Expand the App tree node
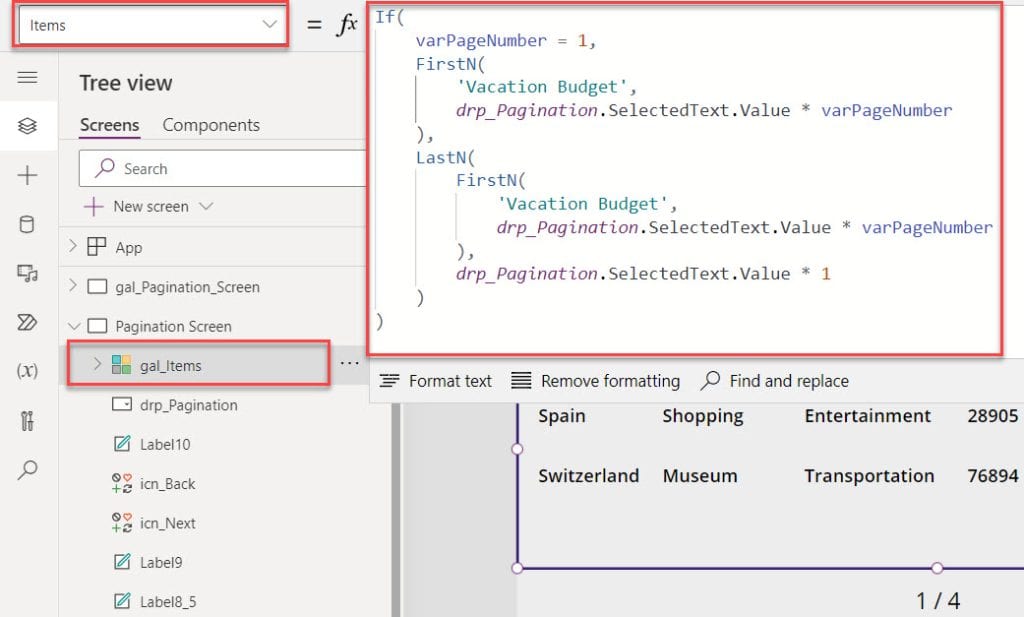The image size is (1024, 617). pyautogui.click(x=73, y=246)
